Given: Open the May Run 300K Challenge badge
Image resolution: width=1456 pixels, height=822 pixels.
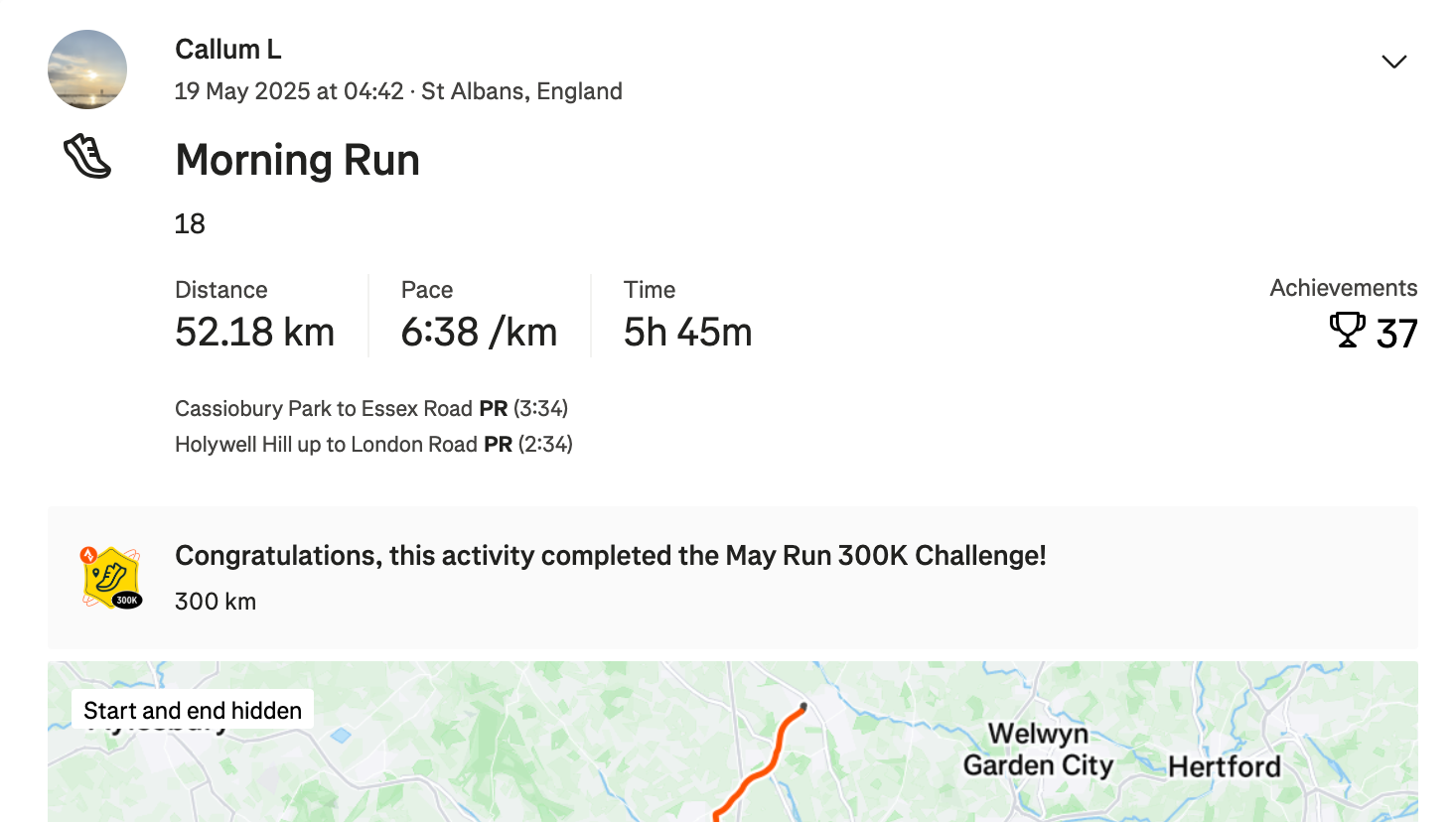Looking at the screenshot, I should [x=111, y=577].
